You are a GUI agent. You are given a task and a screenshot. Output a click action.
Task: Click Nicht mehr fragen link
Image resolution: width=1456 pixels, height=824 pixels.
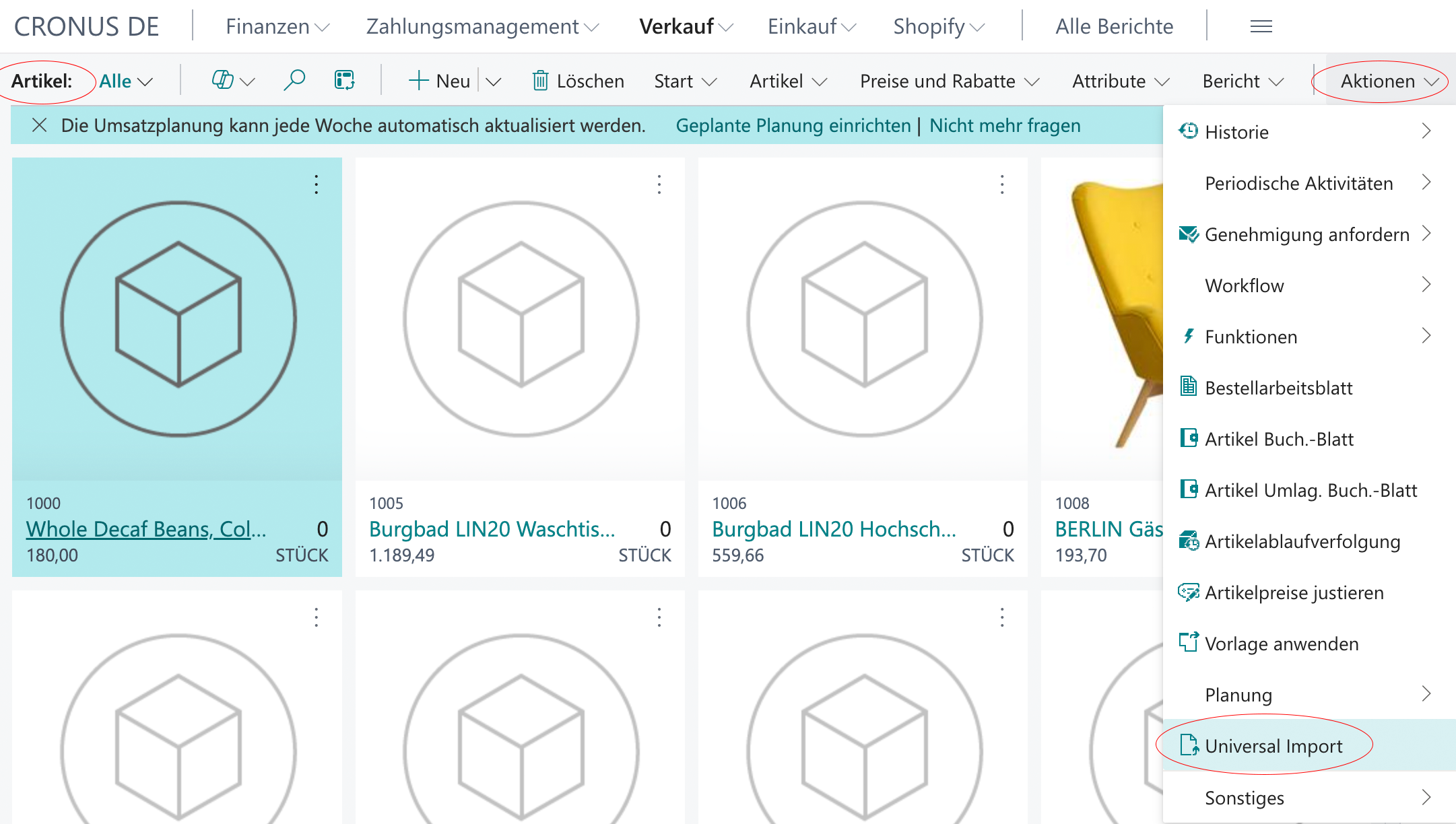[1005, 125]
